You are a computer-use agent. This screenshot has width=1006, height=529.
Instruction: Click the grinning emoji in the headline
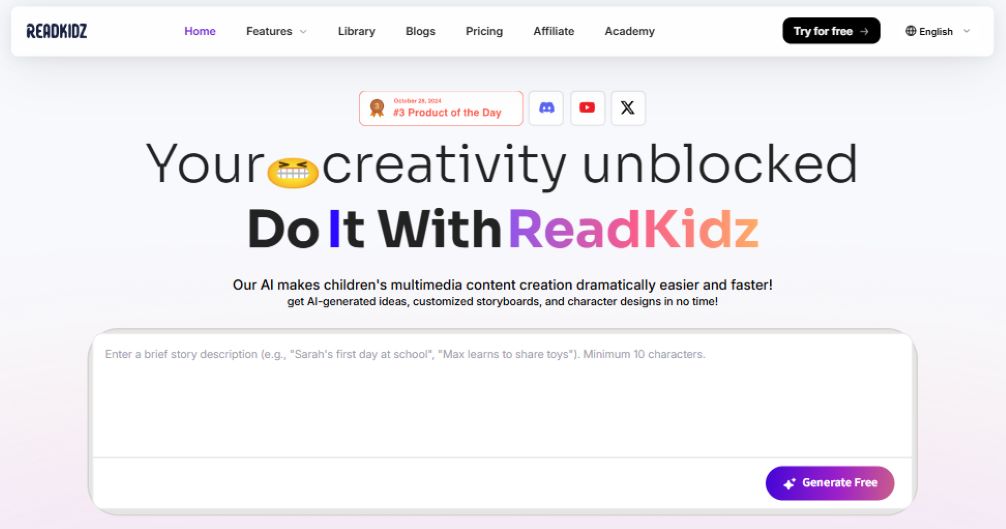tap(293, 172)
